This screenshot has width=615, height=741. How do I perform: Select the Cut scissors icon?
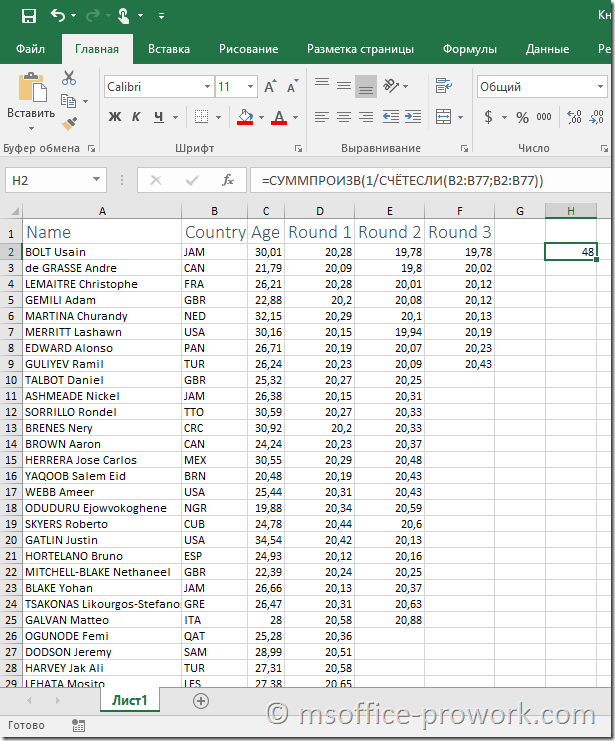click(69, 78)
